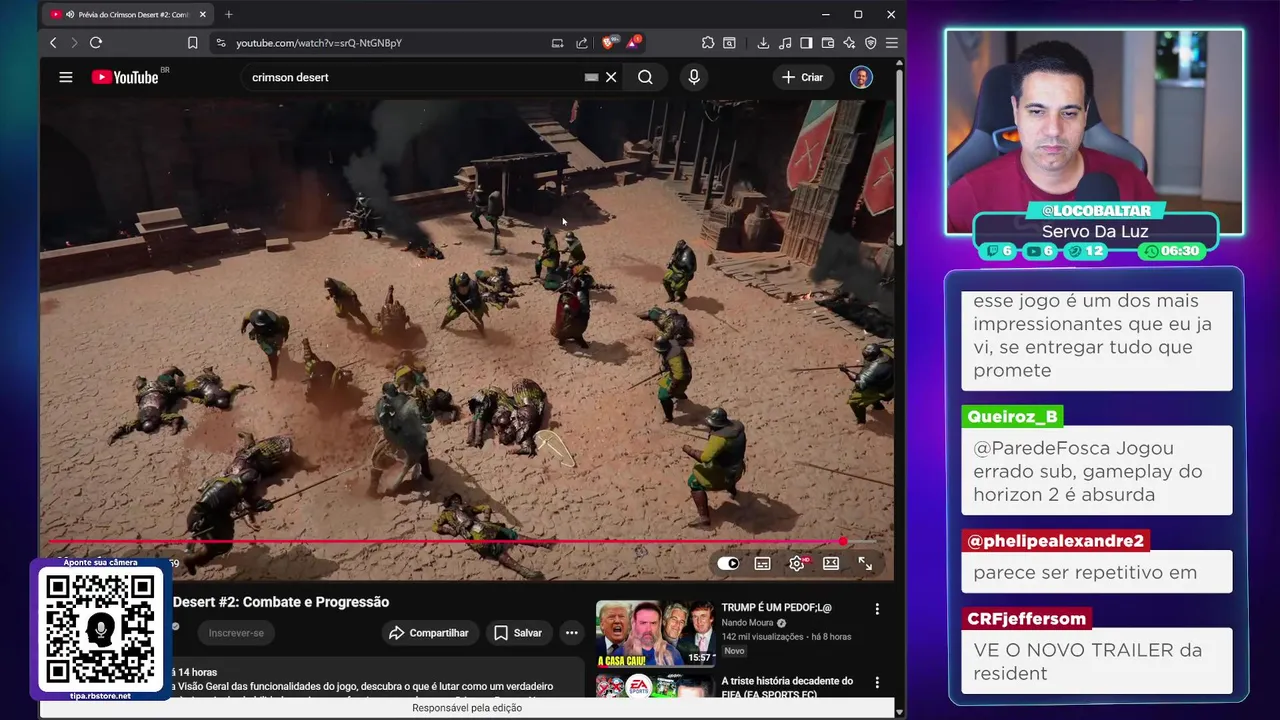Click the search magnifier button
1280x720 pixels.
(645, 77)
